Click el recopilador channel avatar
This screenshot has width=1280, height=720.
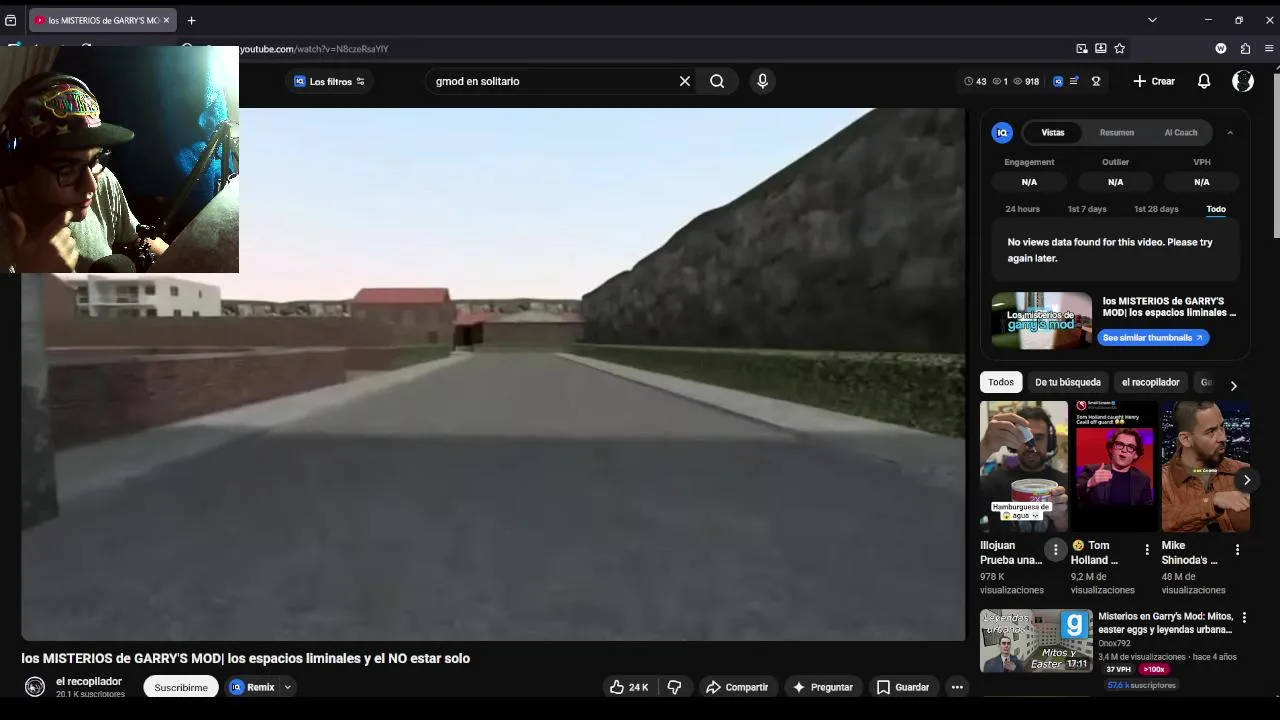click(35, 687)
